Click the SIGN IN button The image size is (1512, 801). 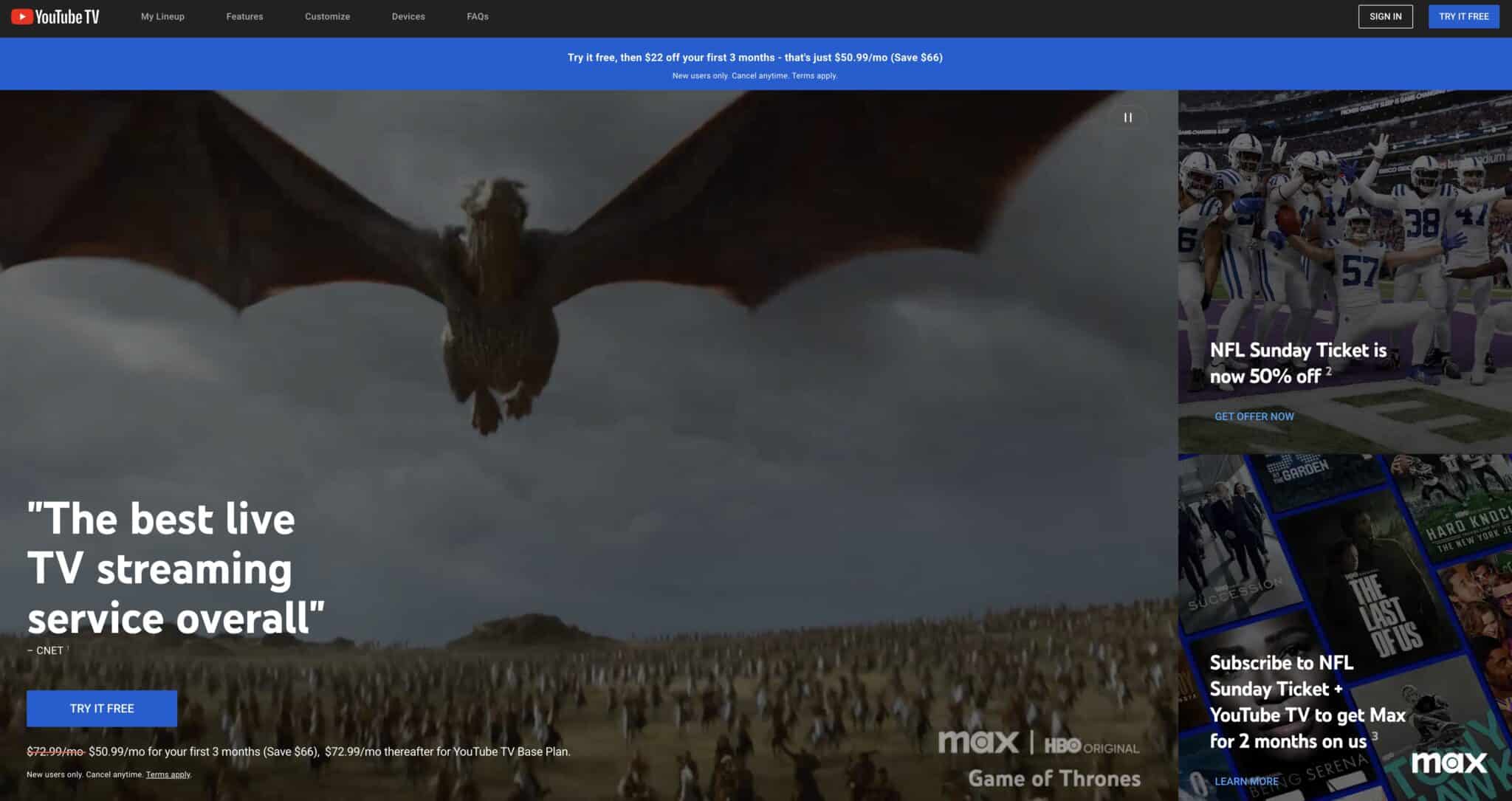click(1385, 16)
